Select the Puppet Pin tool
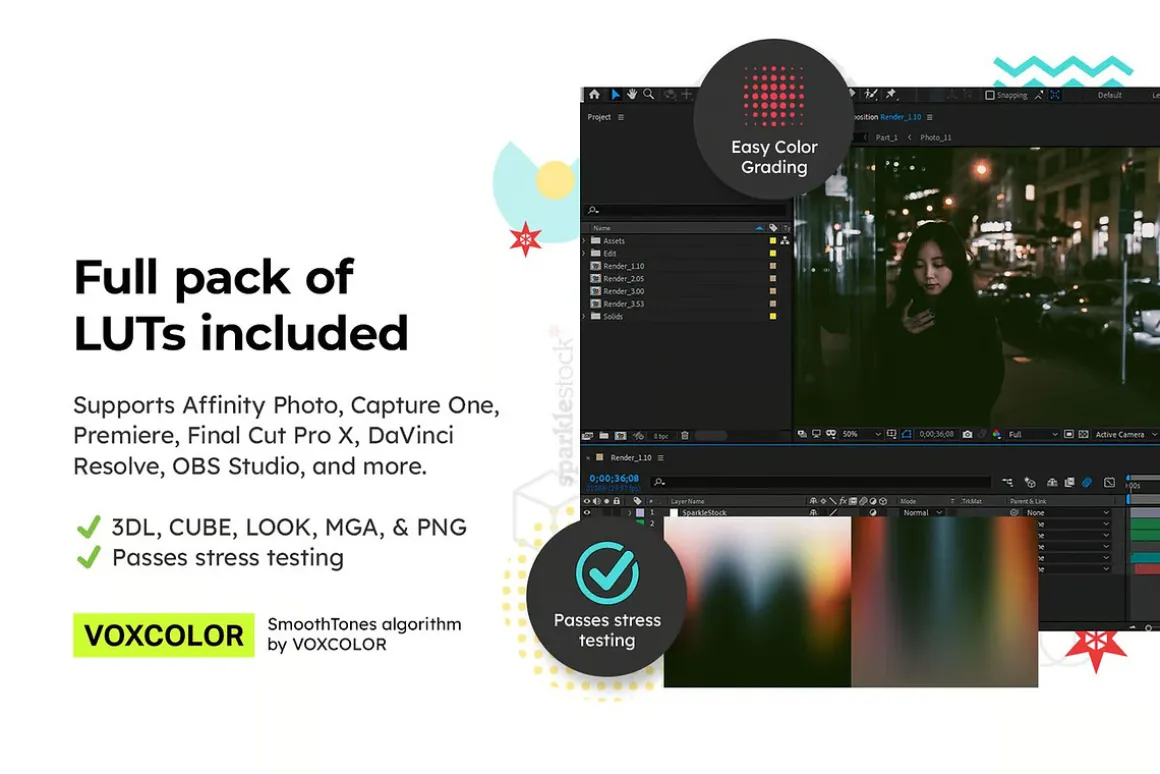 pos(891,94)
